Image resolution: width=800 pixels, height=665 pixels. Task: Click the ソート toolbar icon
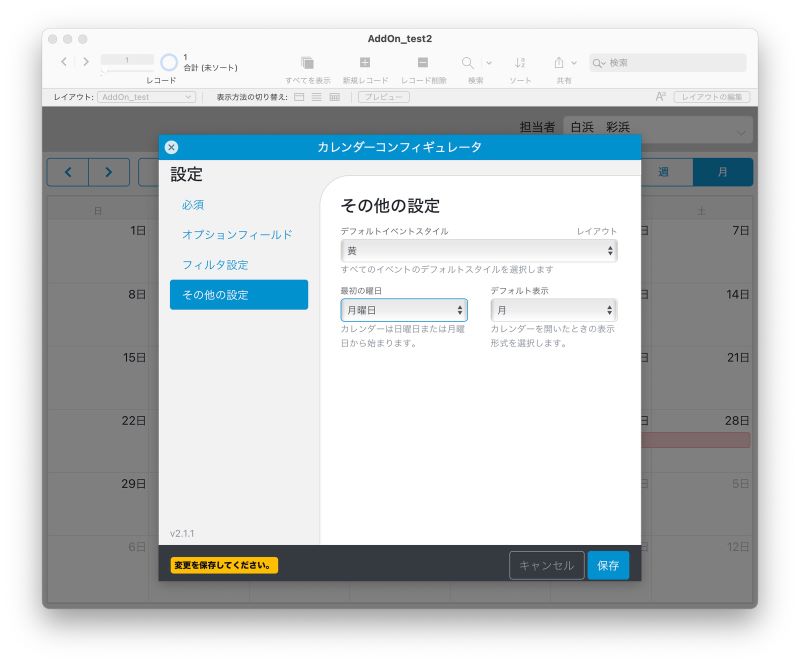pyautogui.click(x=520, y=63)
